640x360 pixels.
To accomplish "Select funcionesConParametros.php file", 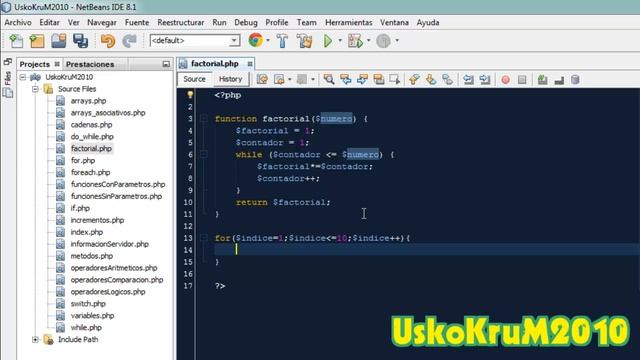I will tap(118, 184).
